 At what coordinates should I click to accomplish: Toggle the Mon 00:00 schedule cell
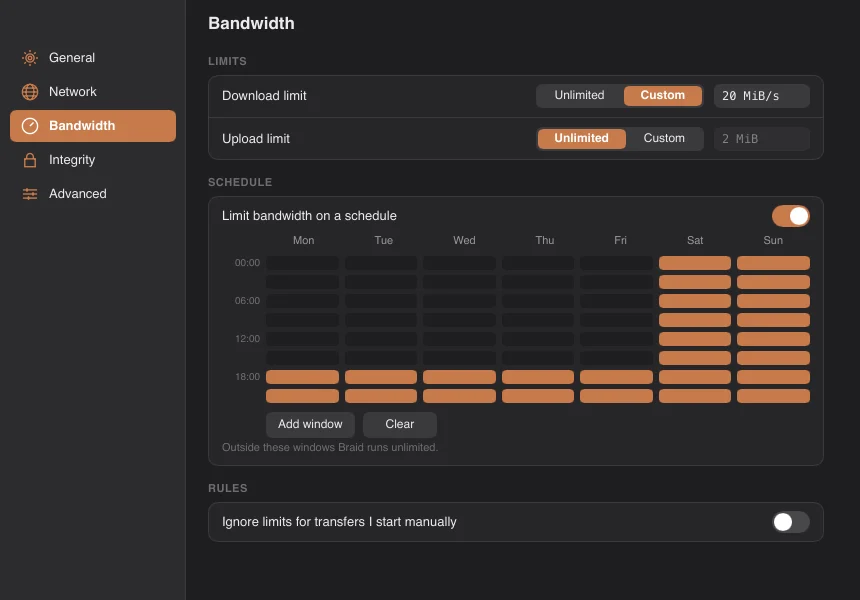pos(302,263)
